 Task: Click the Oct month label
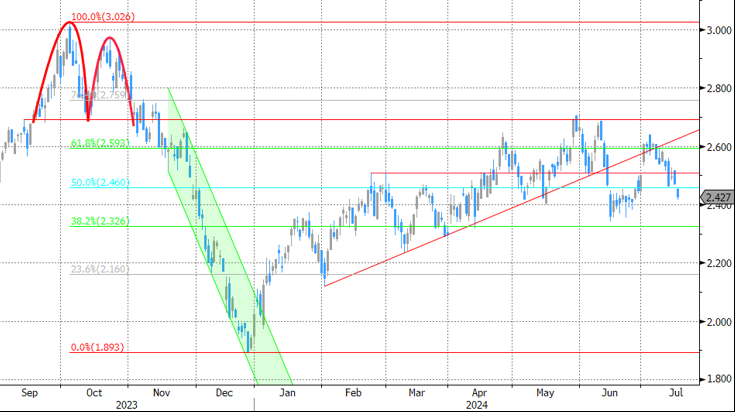coord(94,393)
